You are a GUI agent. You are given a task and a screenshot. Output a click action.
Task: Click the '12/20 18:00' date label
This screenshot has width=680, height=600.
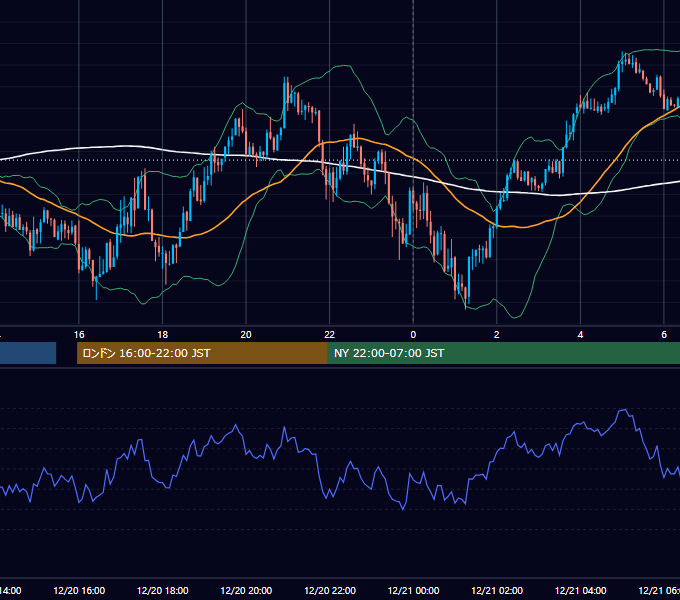163,590
